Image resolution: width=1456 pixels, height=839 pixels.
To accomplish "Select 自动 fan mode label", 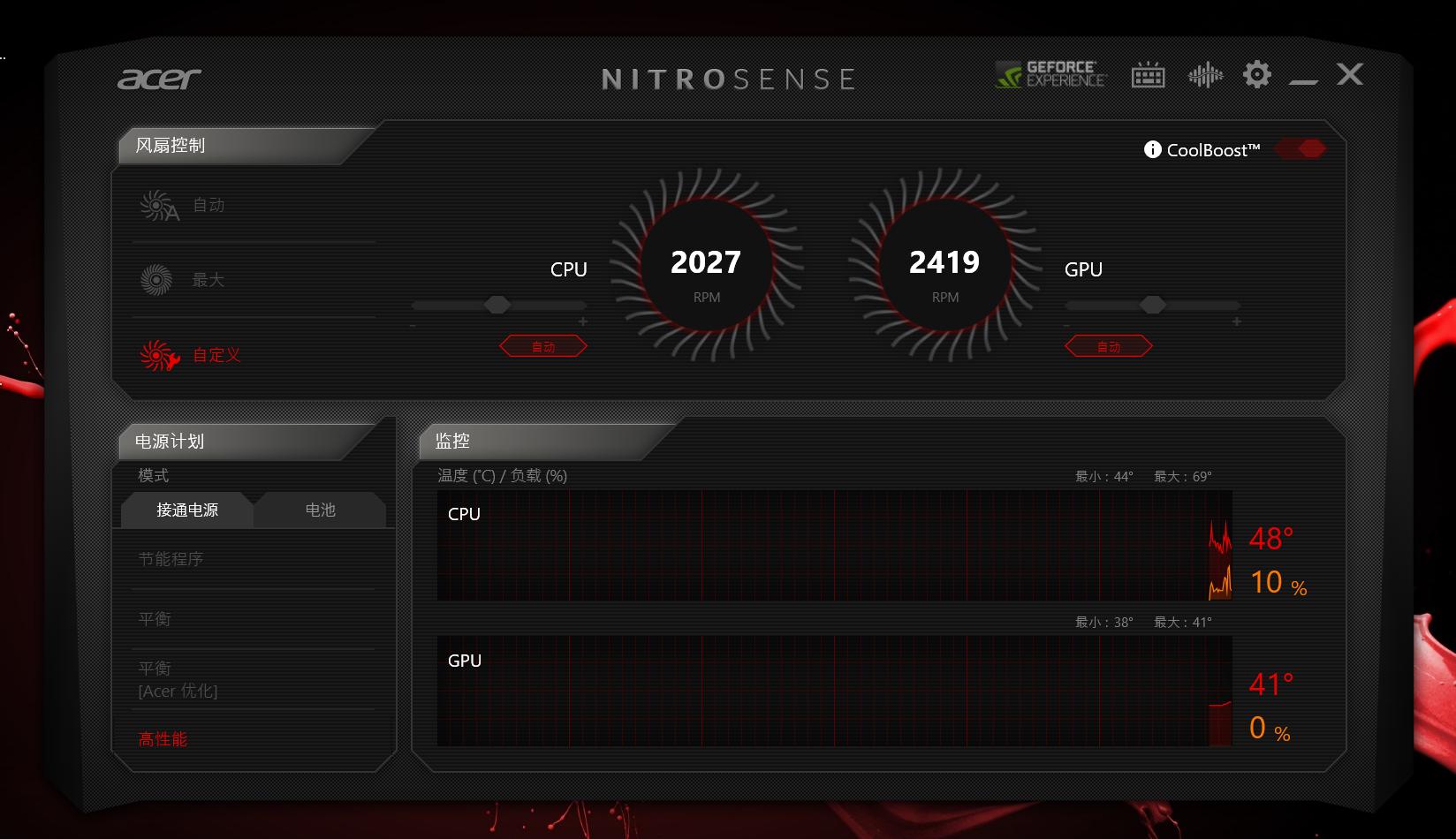I will pyautogui.click(x=209, y=205).
